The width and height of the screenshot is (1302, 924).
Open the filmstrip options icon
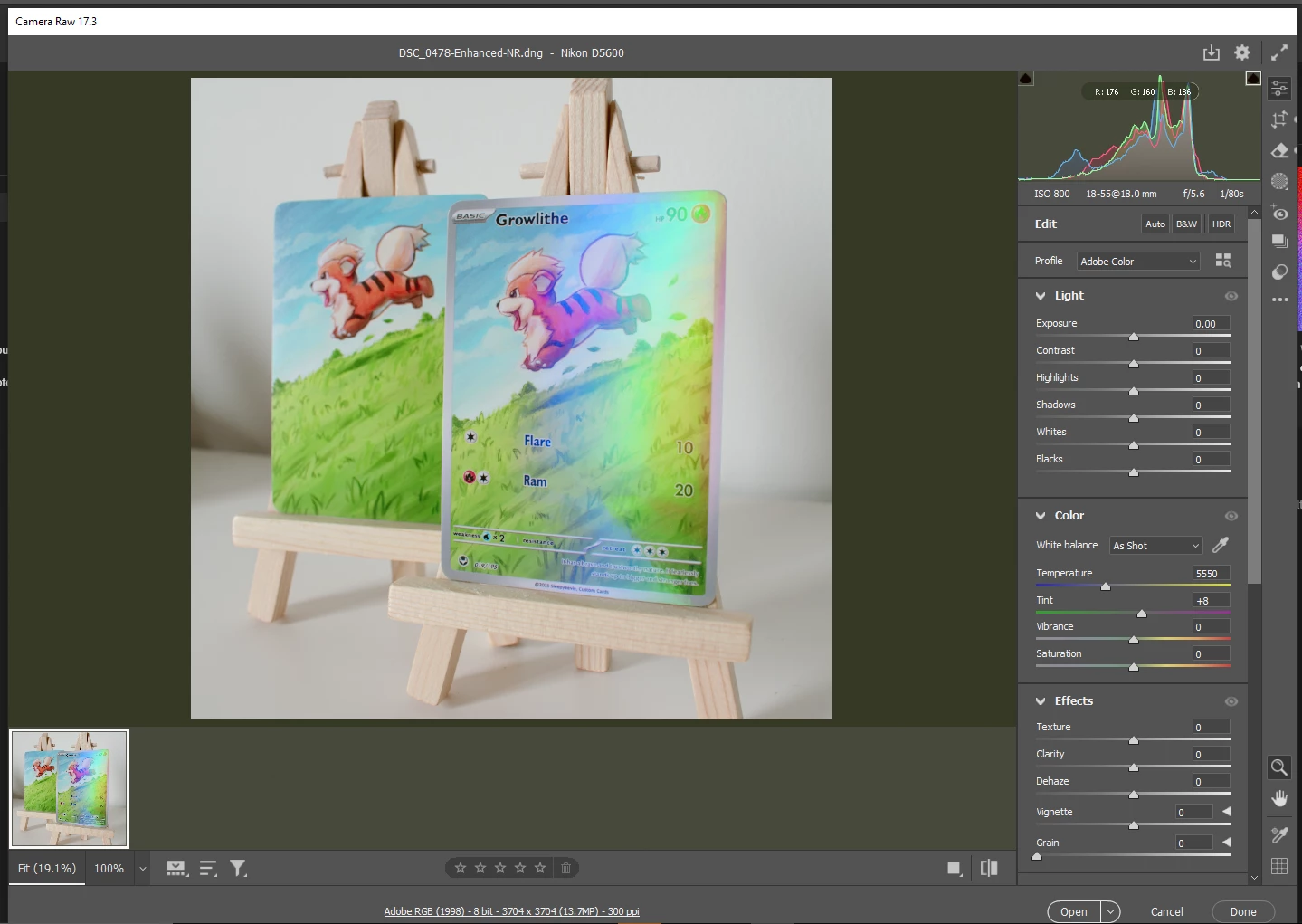coord(177,869)
